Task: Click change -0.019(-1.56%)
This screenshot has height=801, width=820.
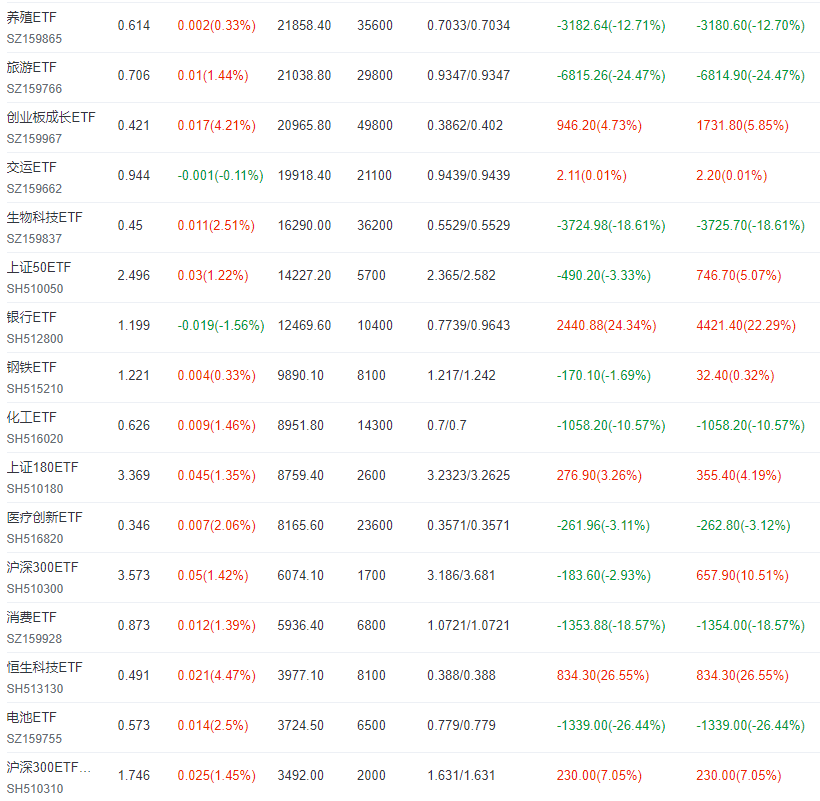Action: pos(221,326)
